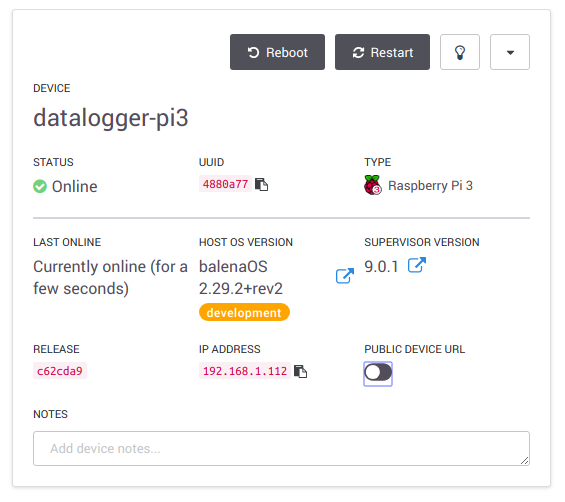
Task: Reboot the datalogger-pi3 device
Action: pos(277,52)
